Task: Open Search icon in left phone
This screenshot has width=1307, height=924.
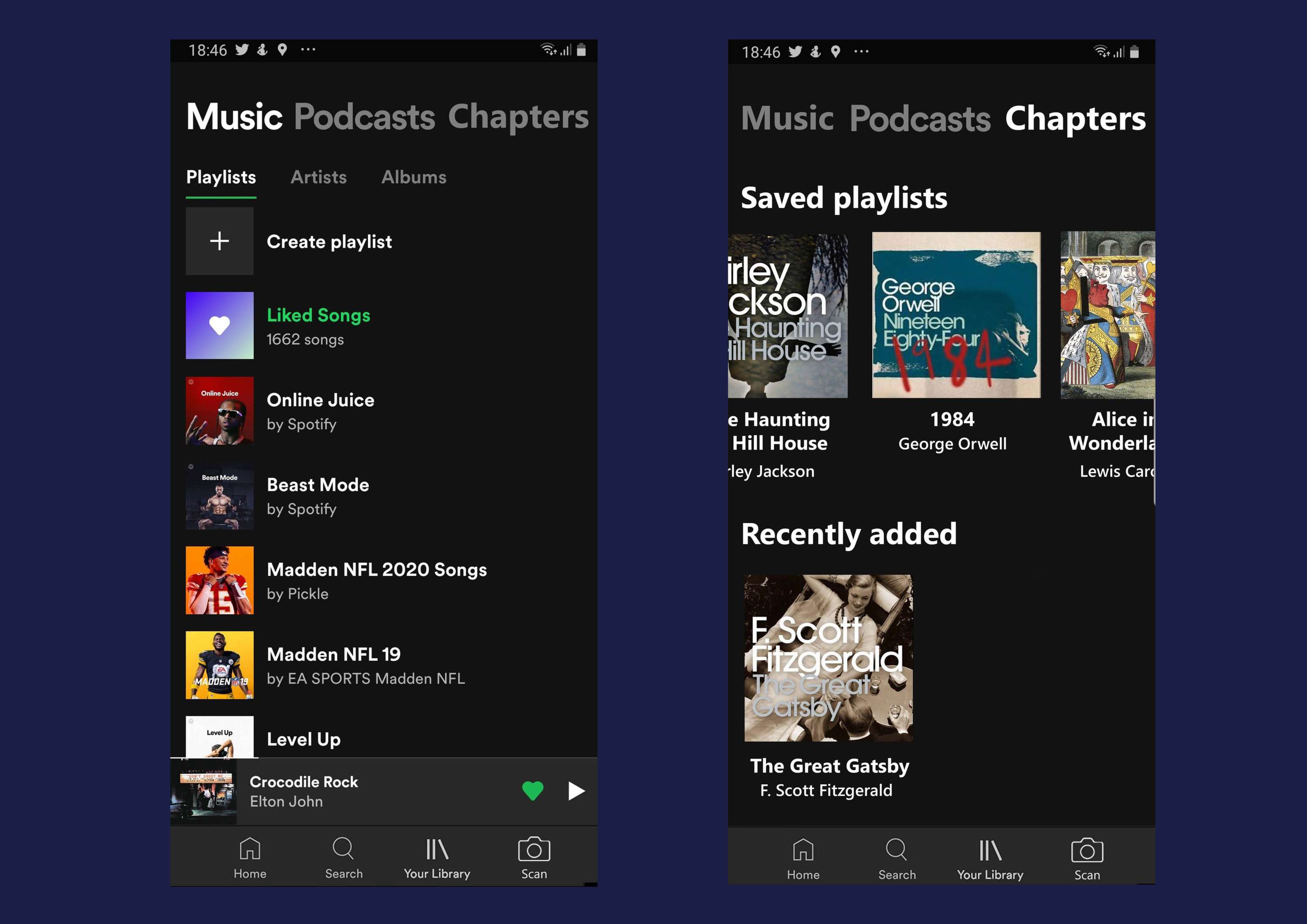Action: (343, 859)
